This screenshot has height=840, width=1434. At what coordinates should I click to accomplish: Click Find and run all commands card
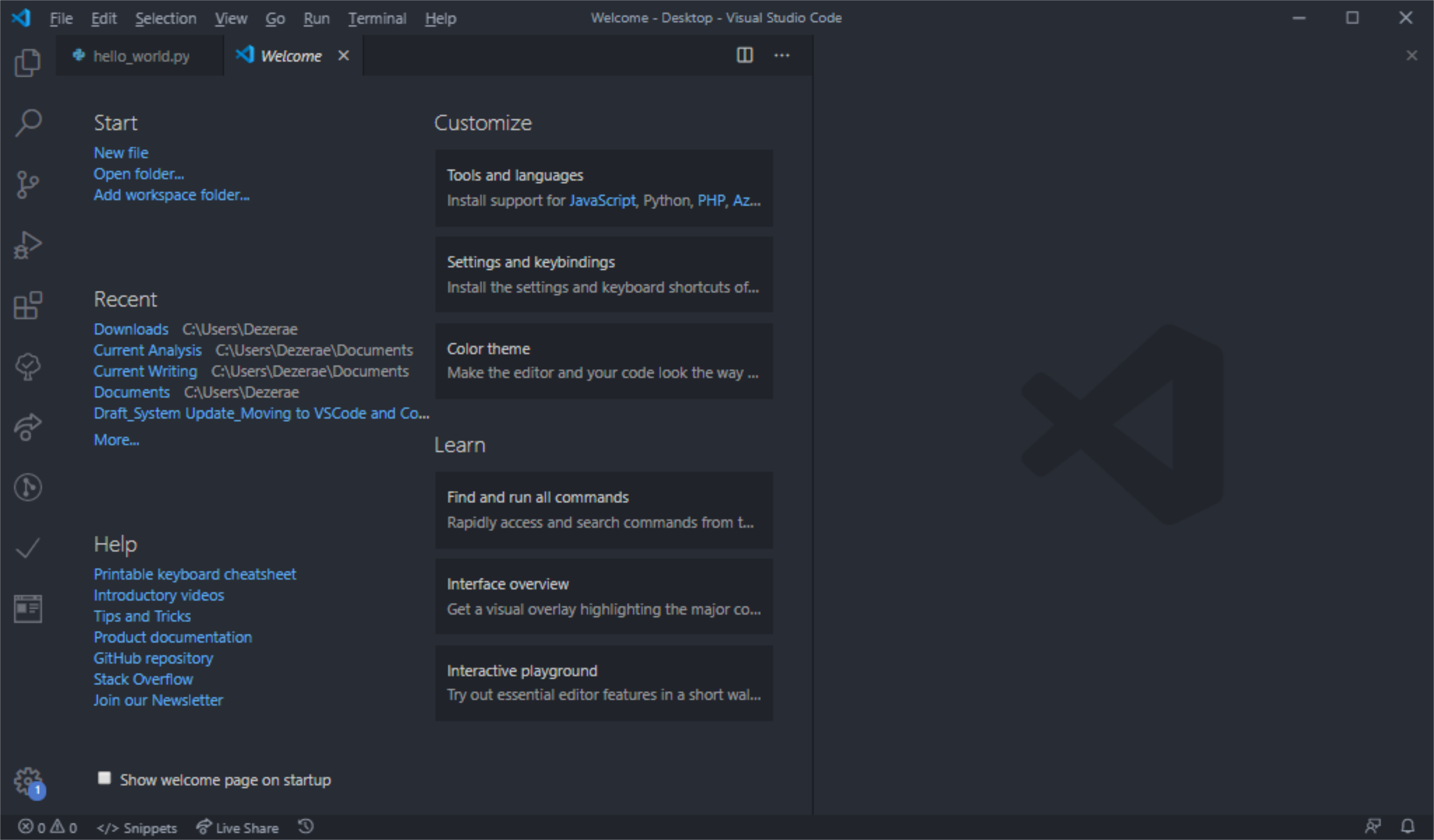604,510
